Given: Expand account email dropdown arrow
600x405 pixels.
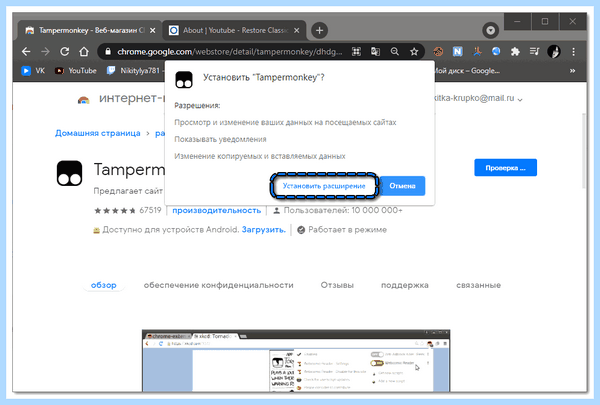Looking at the screenshot, I should click(520, 99).
